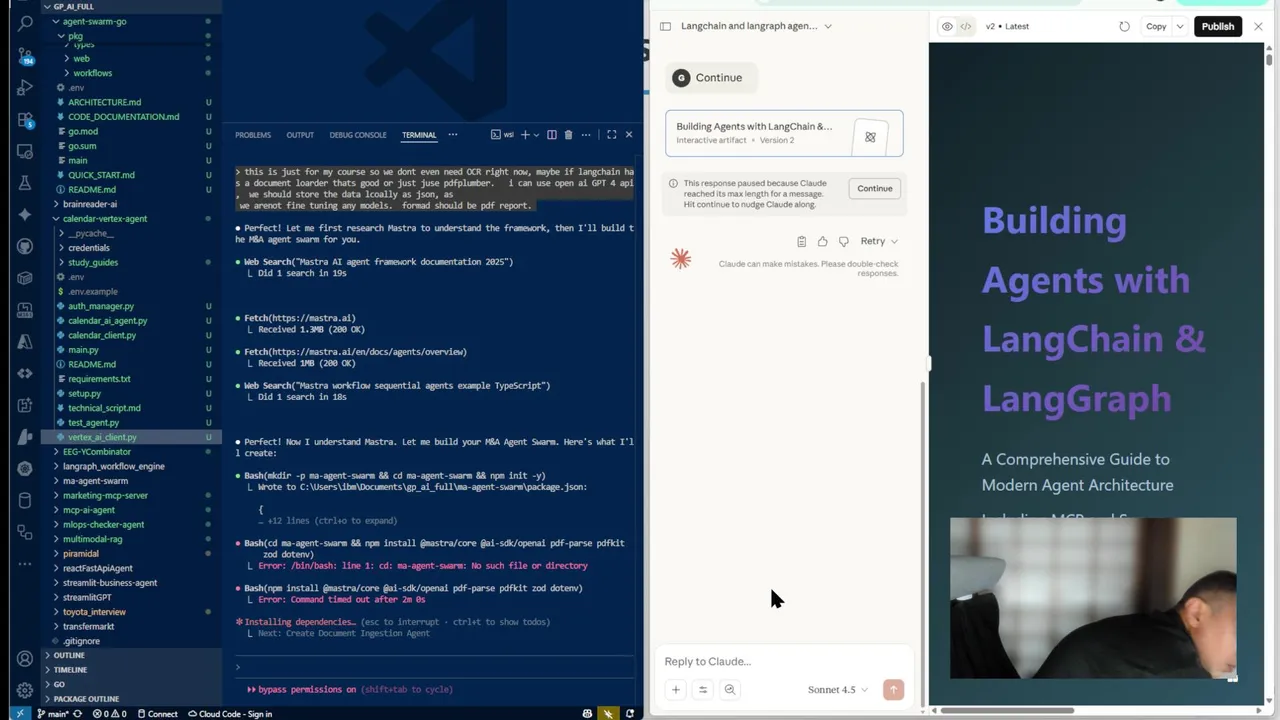Open Azure icon in activity bar
Viewport: 1280px width, 720px height.
click(x=25, y=342)
